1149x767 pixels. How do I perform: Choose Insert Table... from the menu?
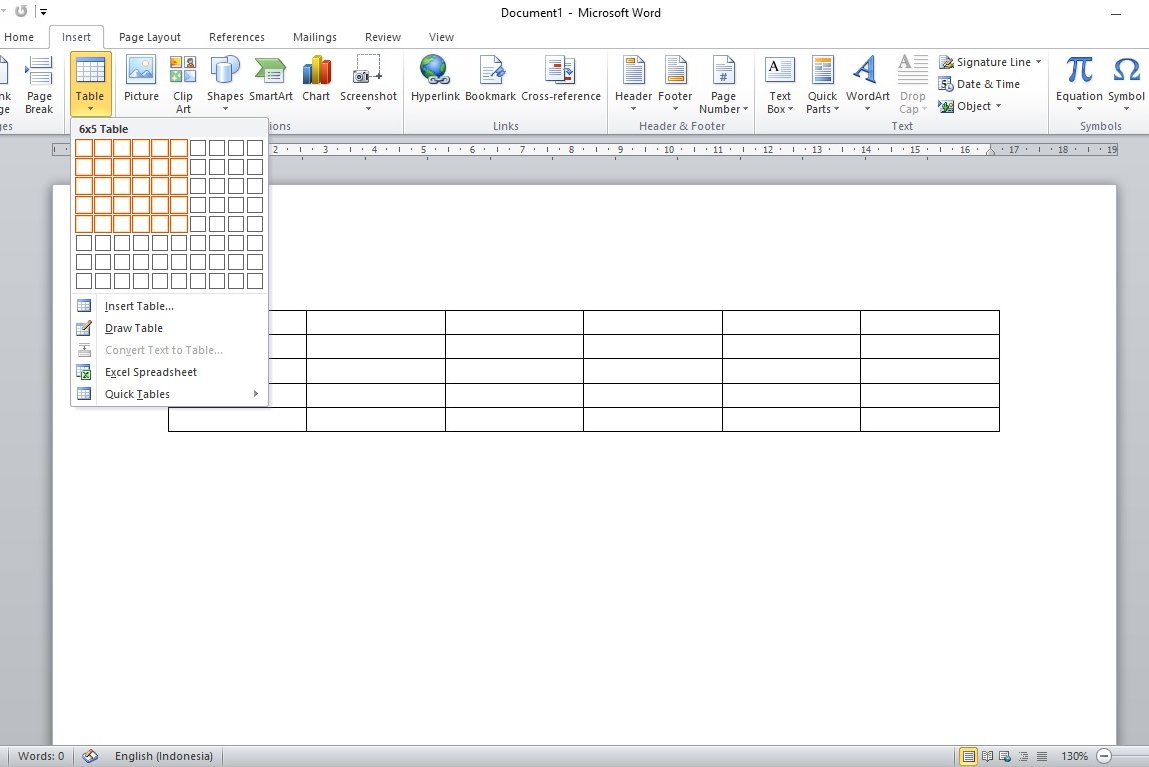click(139, 306)
